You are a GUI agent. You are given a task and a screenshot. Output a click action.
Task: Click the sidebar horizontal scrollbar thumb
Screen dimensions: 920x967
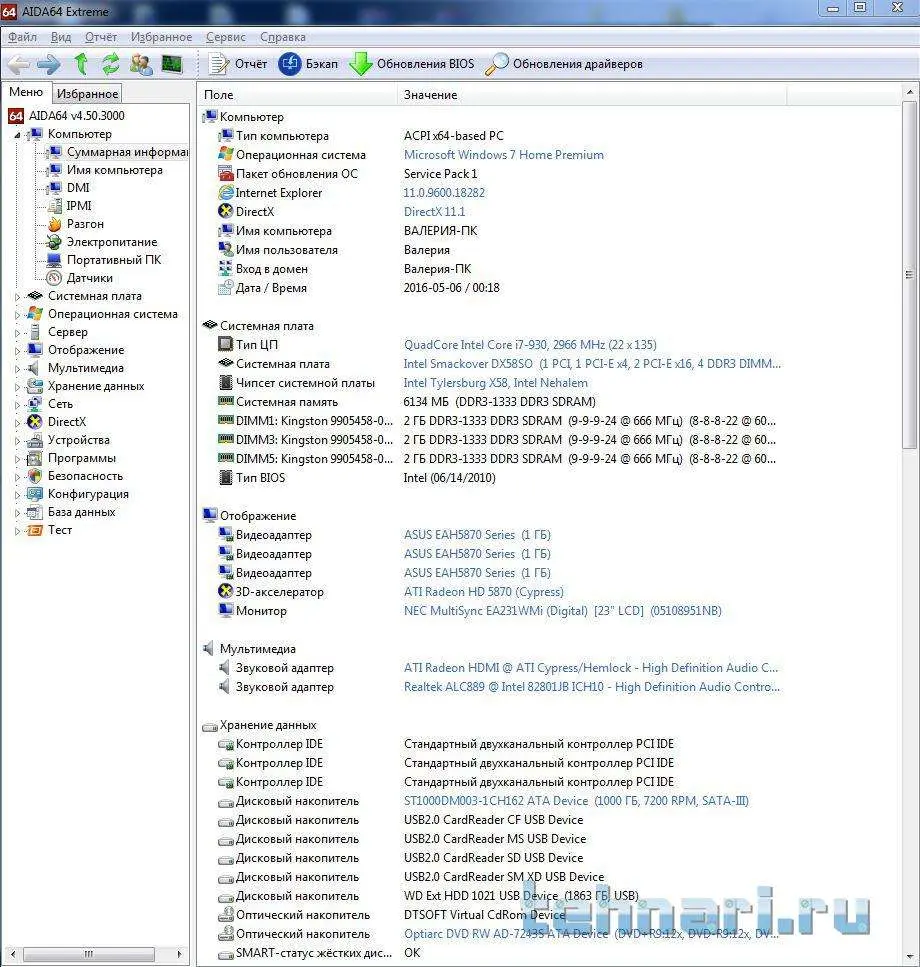pos(88,954)
